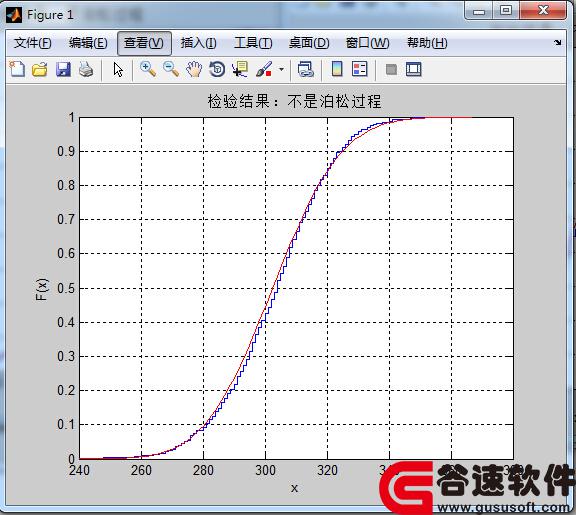Click the New Figure icon

17,69
